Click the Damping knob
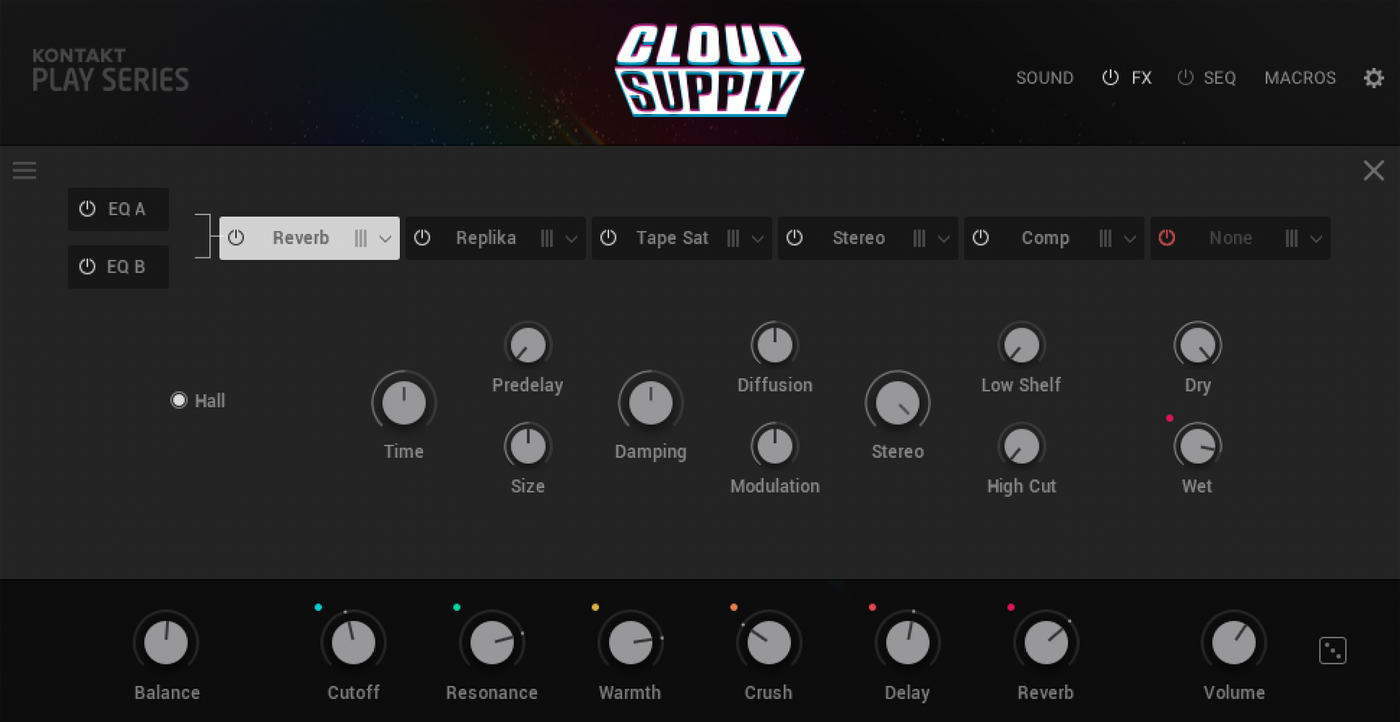 tap(651, 403)
